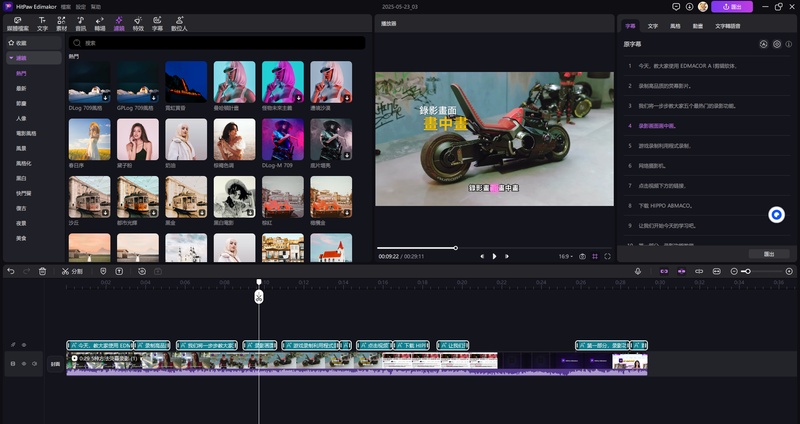Open the 素材 elements tool
Screen dimensions: 800x424
(61, 24)
